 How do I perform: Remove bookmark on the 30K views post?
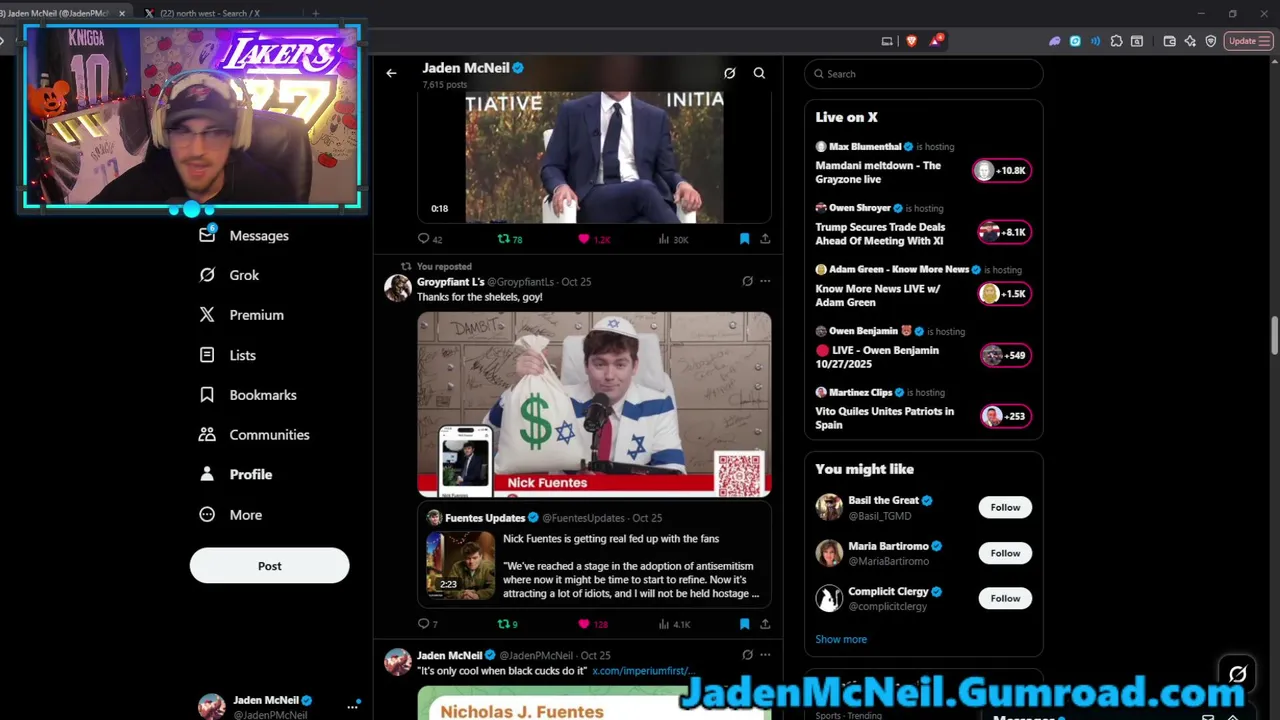point(744,239)
